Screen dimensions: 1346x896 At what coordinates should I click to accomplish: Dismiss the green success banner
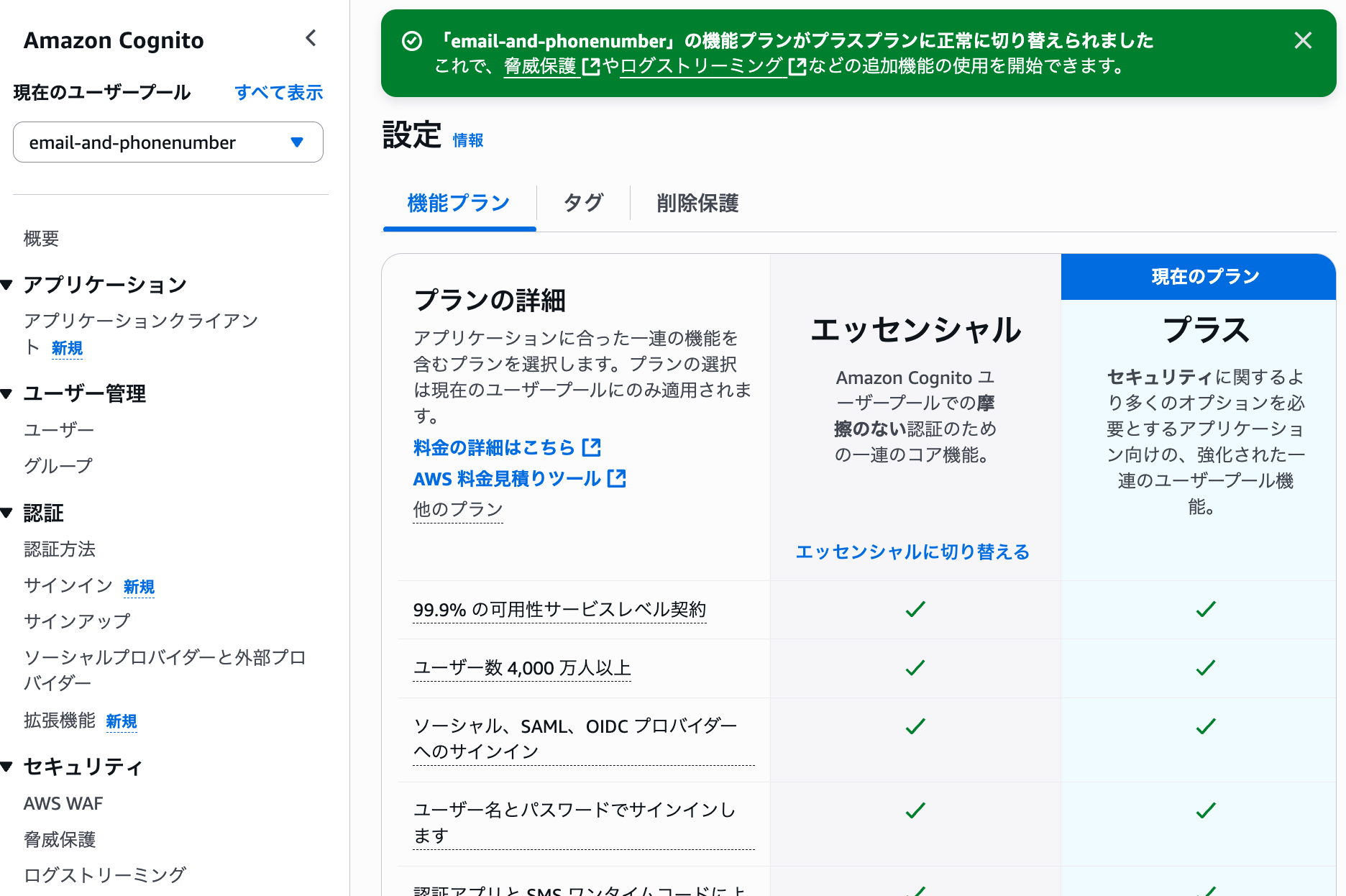(1303, 40)
